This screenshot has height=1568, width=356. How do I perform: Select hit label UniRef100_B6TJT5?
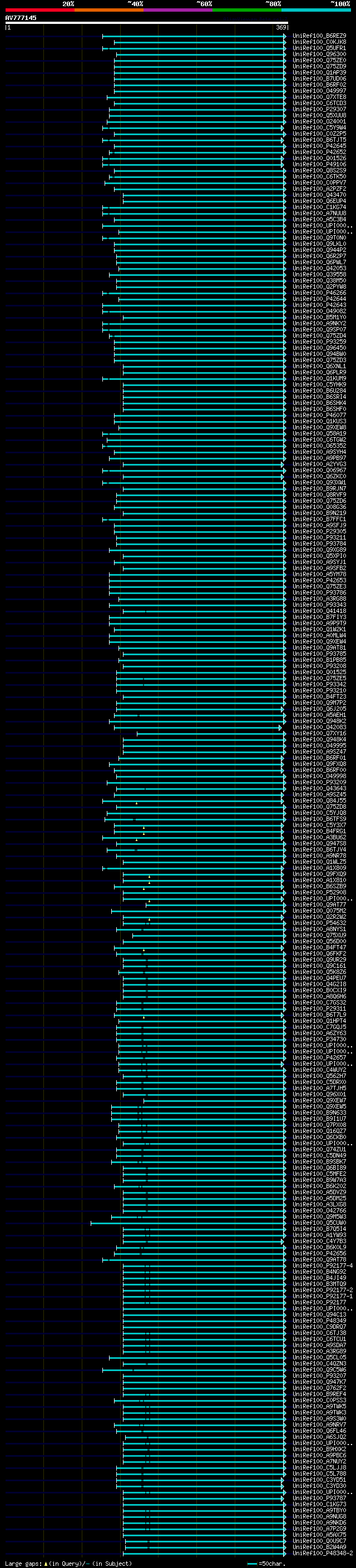[x=319, y=140]
